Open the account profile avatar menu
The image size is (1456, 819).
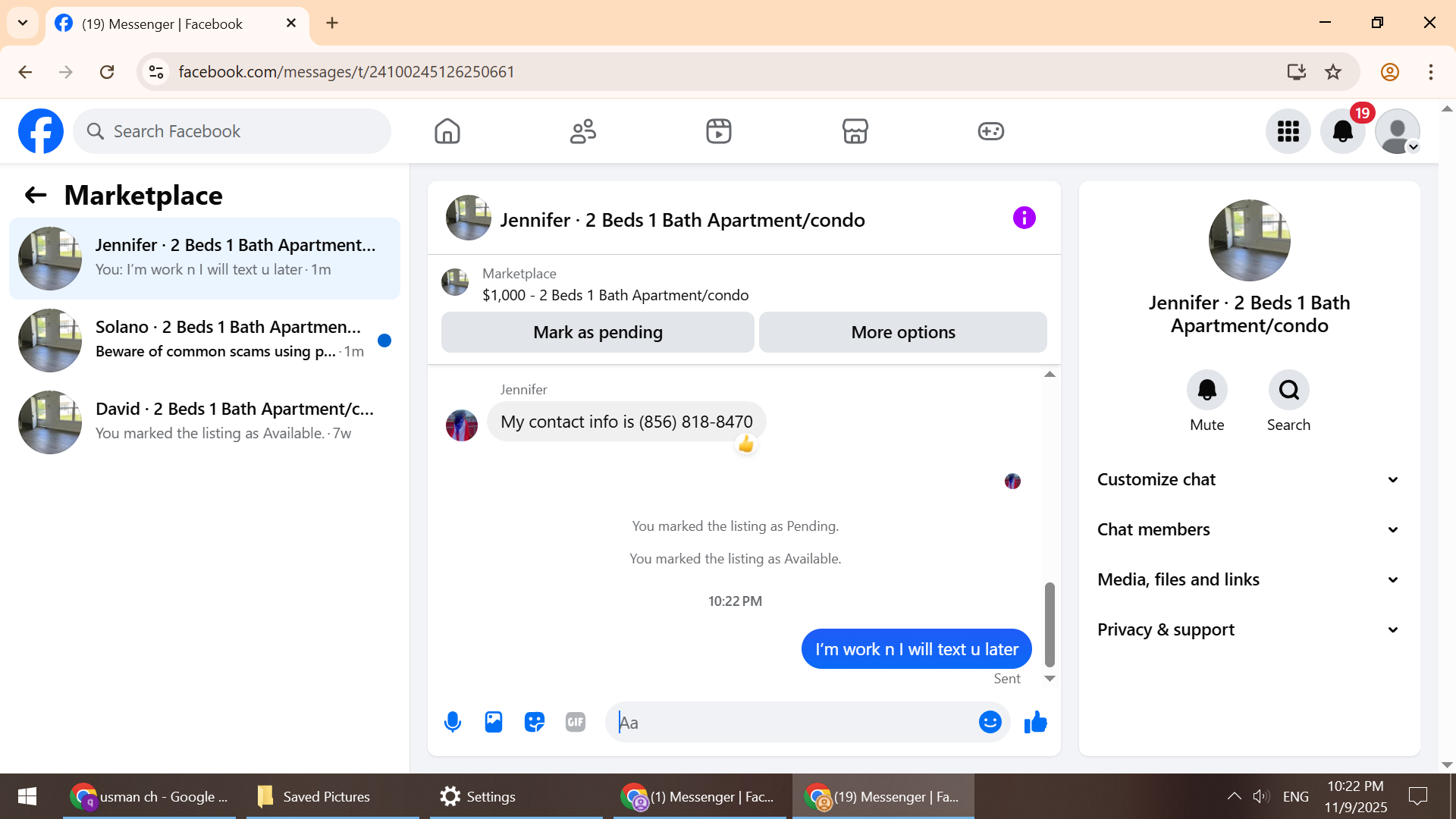pyautogui.click(x=1398, y=131)
